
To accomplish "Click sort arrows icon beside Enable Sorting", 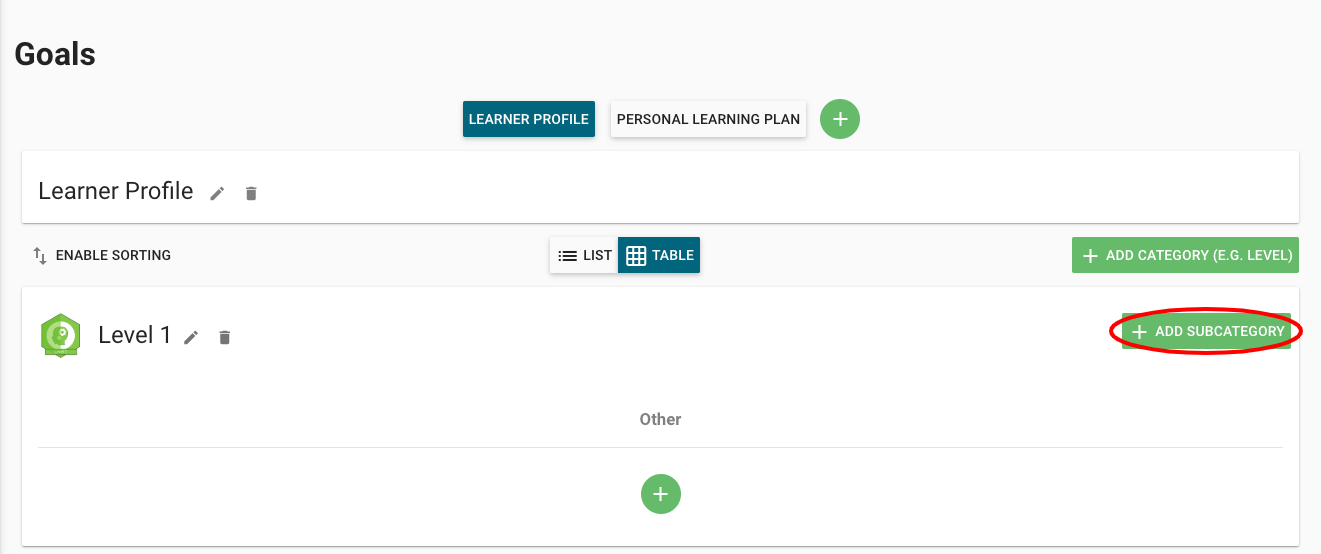I will pyautogui.click(x=40, y=255).
